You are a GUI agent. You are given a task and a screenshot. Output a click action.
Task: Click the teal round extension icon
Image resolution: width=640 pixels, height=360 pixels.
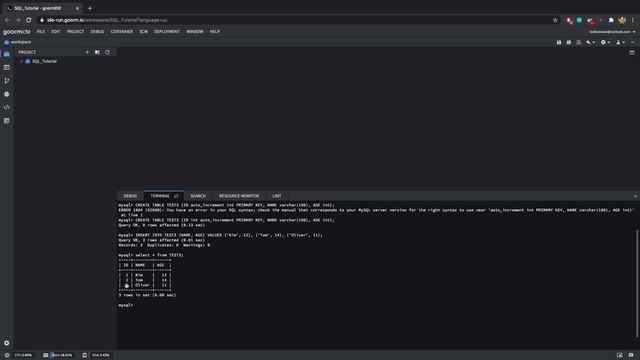point(579,20)
